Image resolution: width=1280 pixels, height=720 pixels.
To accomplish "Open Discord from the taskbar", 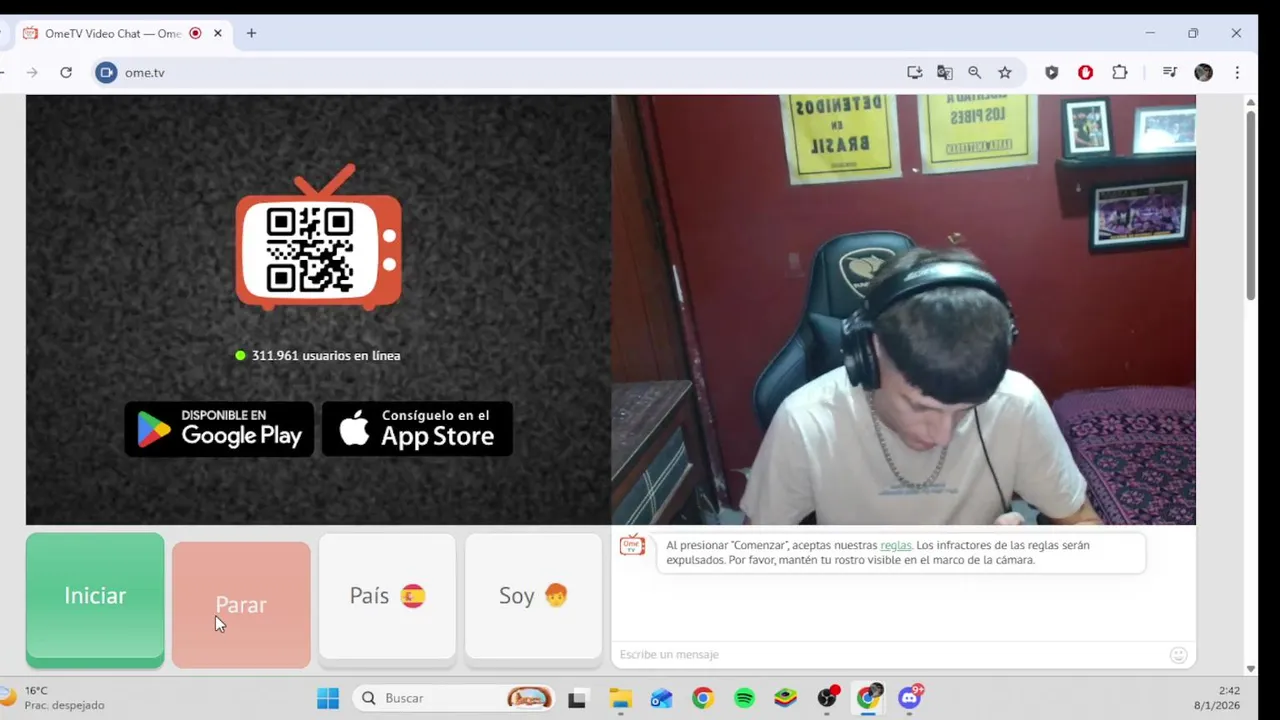I will pyautogui.click(x=910, y=698).
